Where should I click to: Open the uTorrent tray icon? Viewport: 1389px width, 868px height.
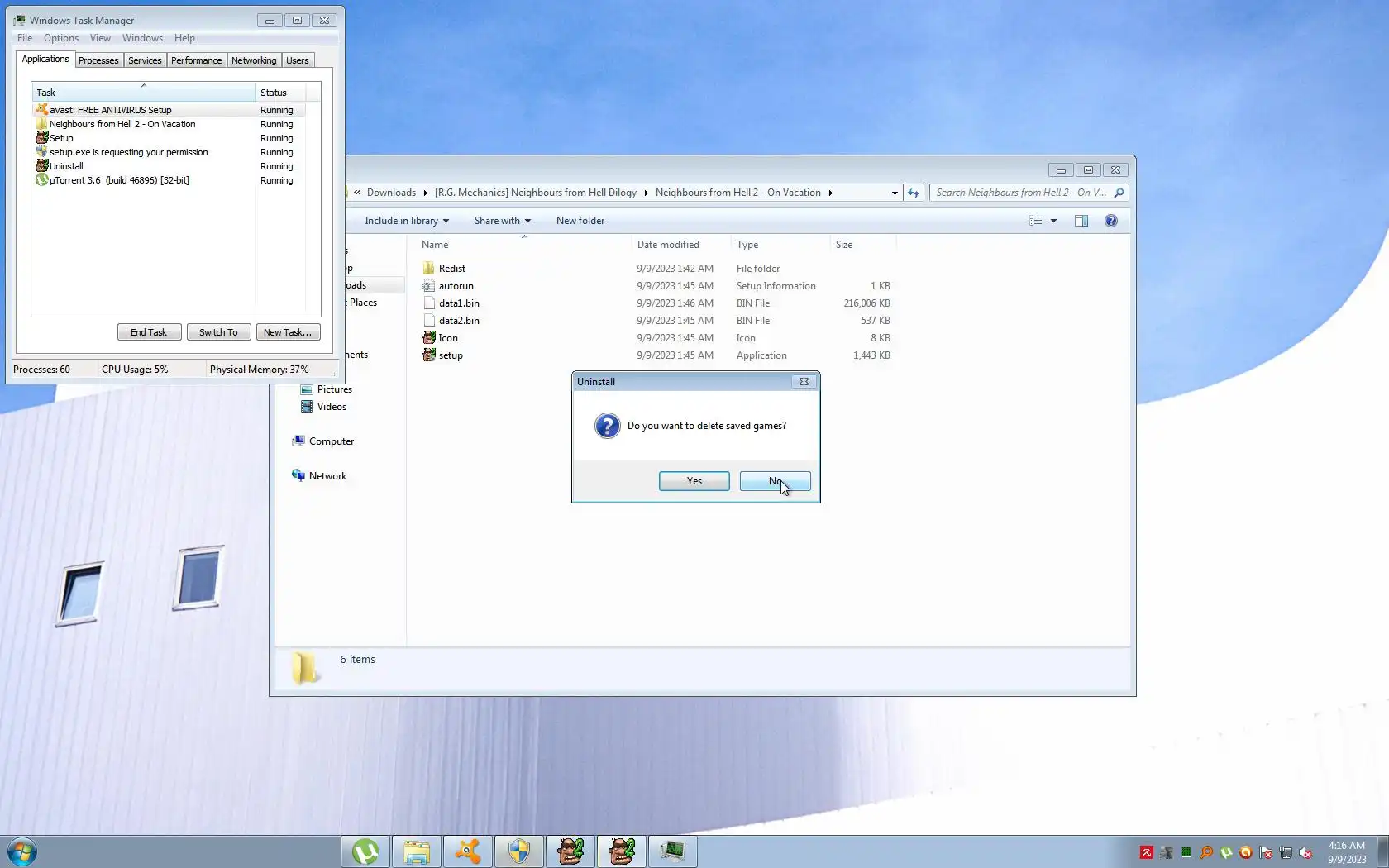click(1226, 852)
